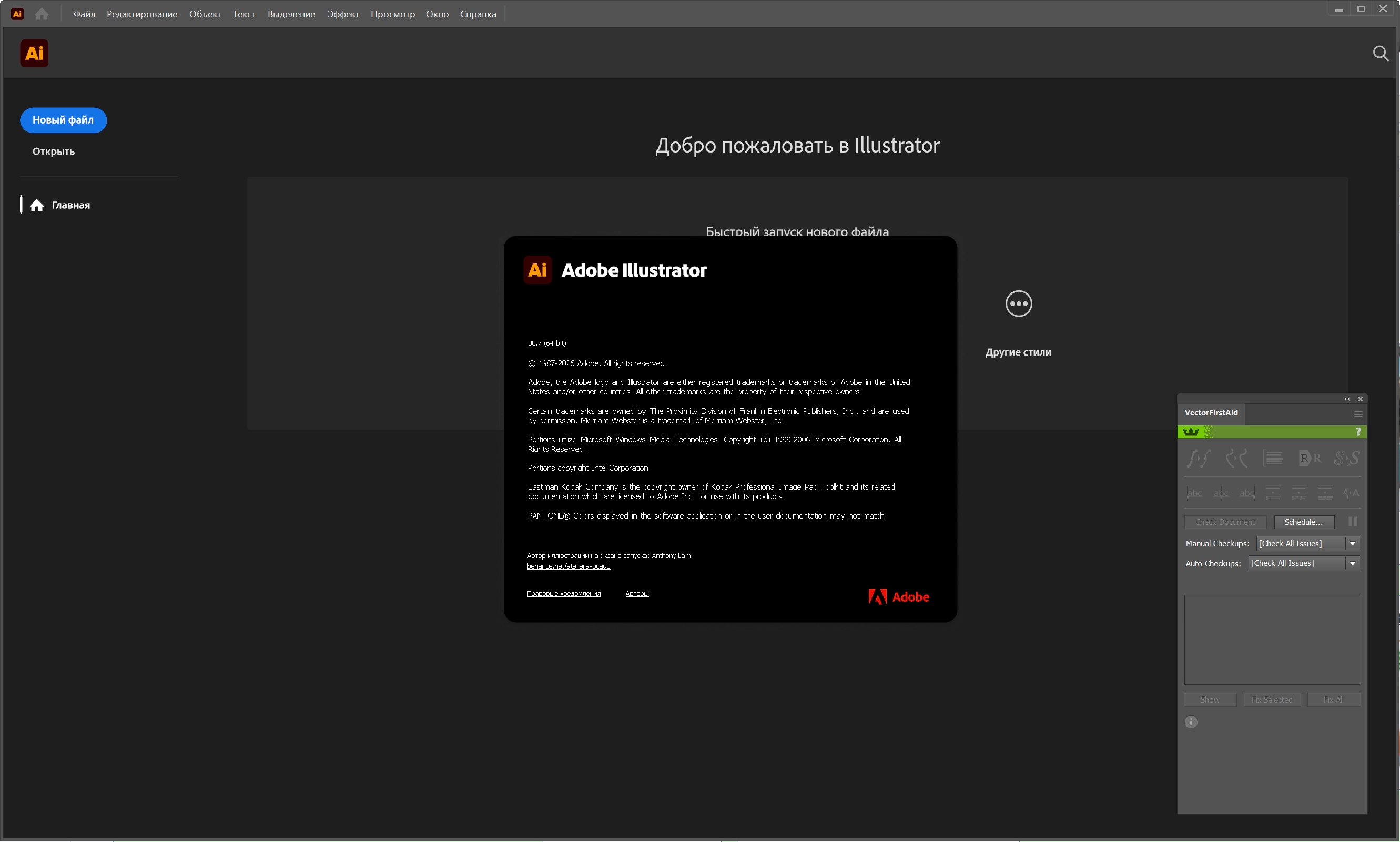The width and height of the screenshot is (1400, 842).
Task: Create a document with the Новый файл button
Action: point(63,120)
